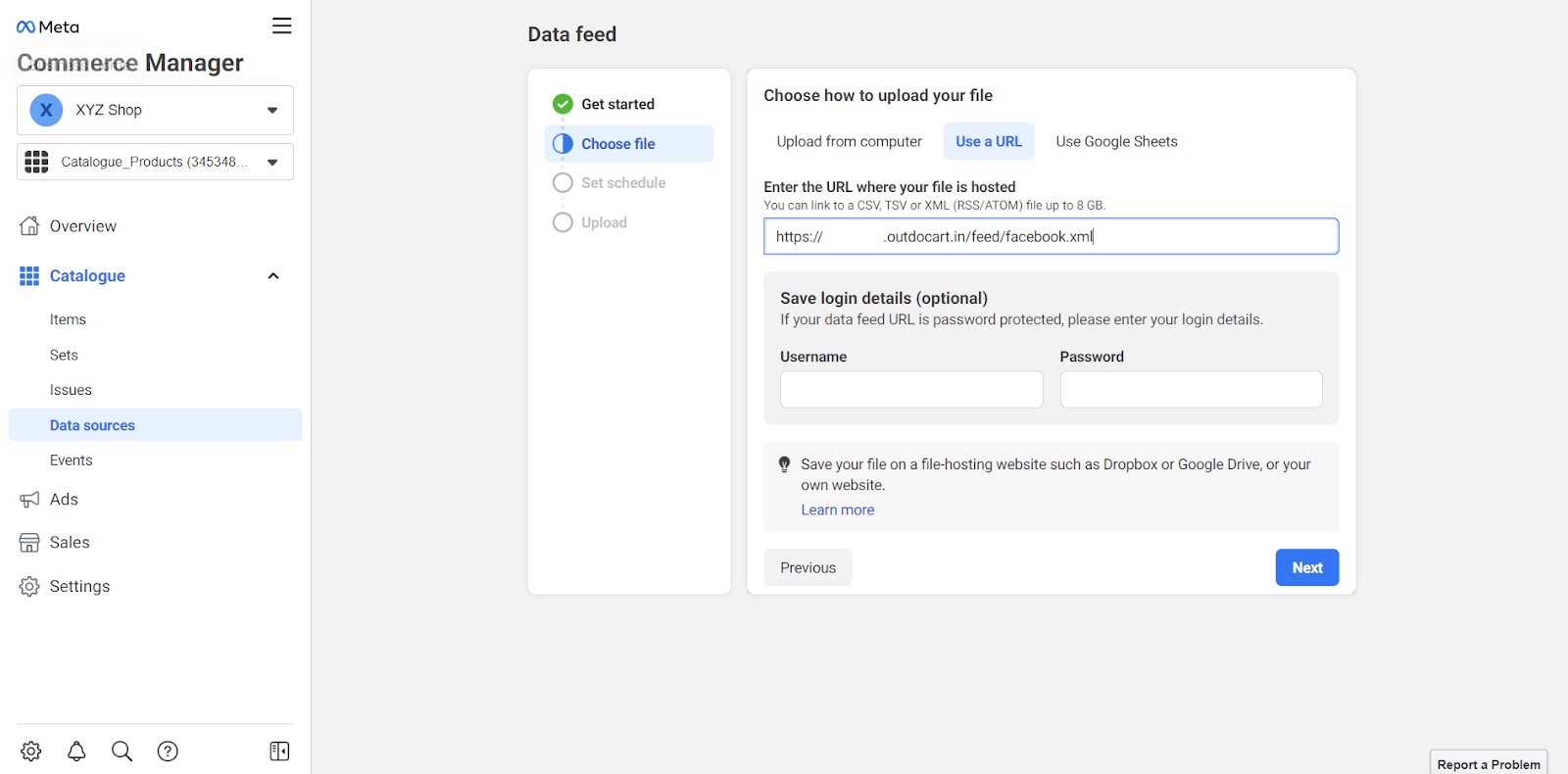The width and height of the screenshot is (1568, 774).
Task: Click the Ads megaphone icon
Action: click(x=29, y=500)
